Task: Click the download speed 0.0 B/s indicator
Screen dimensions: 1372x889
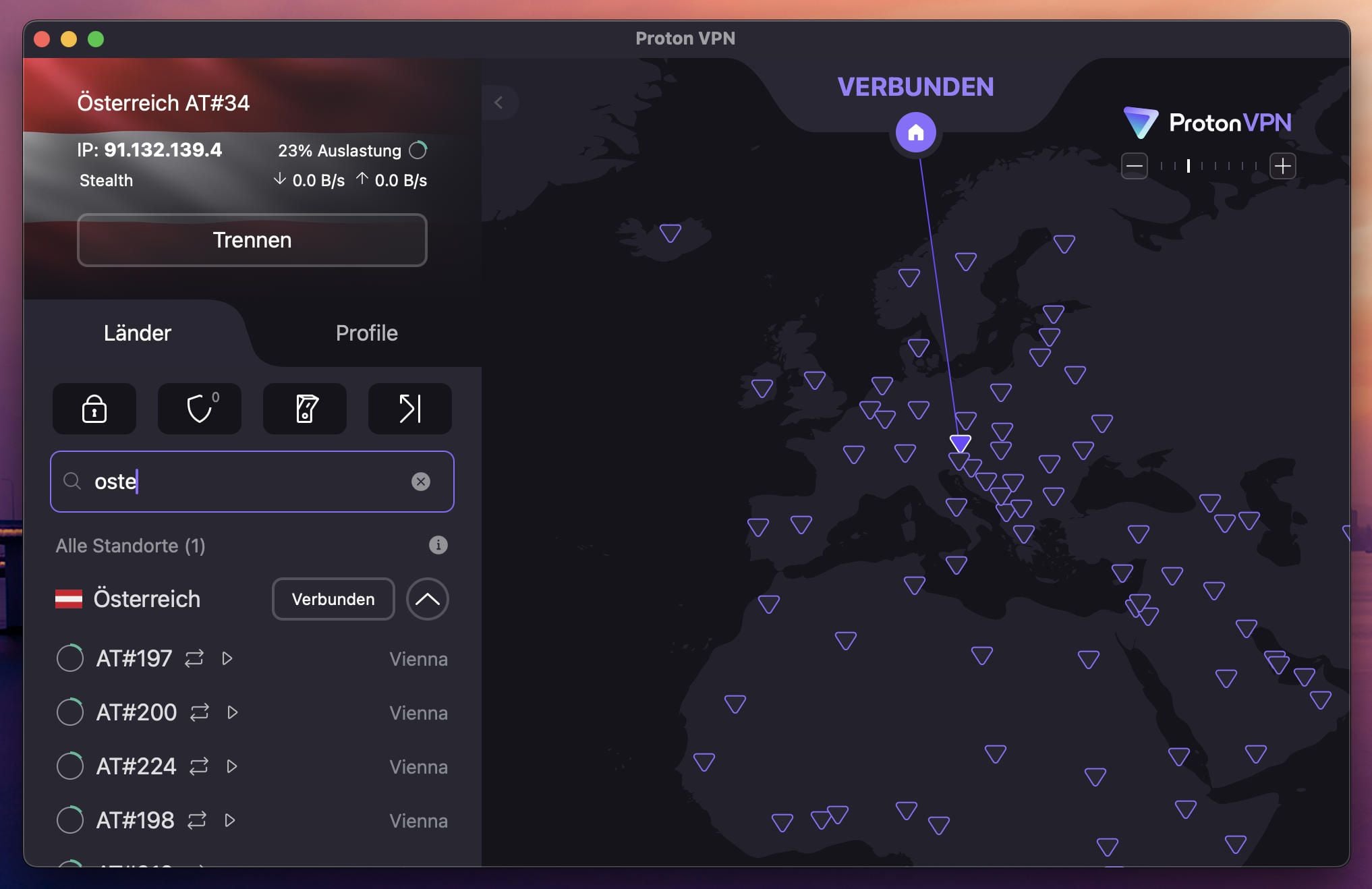Action: pyautogui.click(x=309, y=180)
